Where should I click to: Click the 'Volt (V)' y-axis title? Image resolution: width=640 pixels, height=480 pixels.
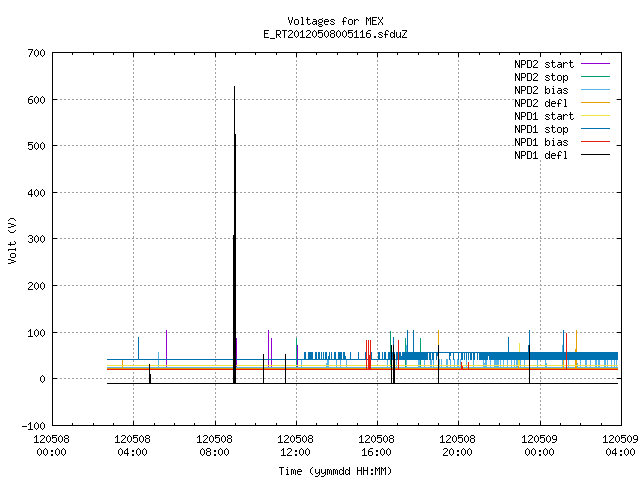[12, 240]
